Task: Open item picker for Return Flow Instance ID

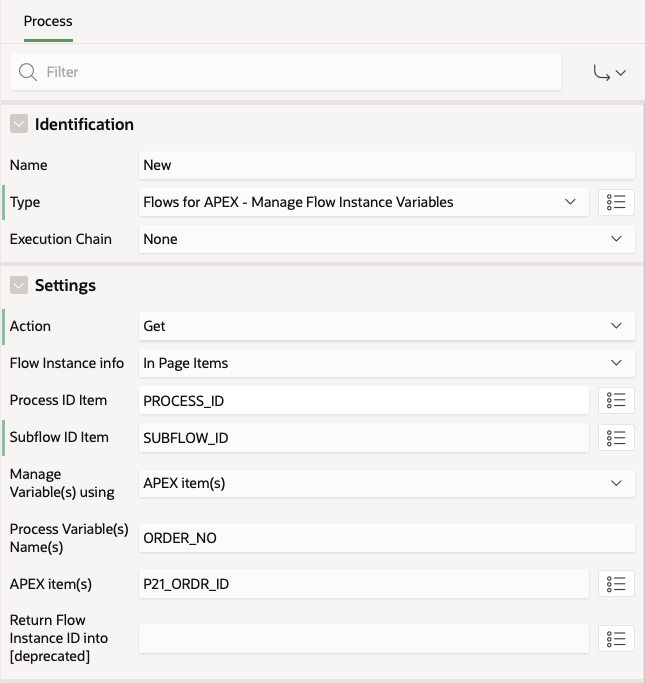Action: (616, 638)
